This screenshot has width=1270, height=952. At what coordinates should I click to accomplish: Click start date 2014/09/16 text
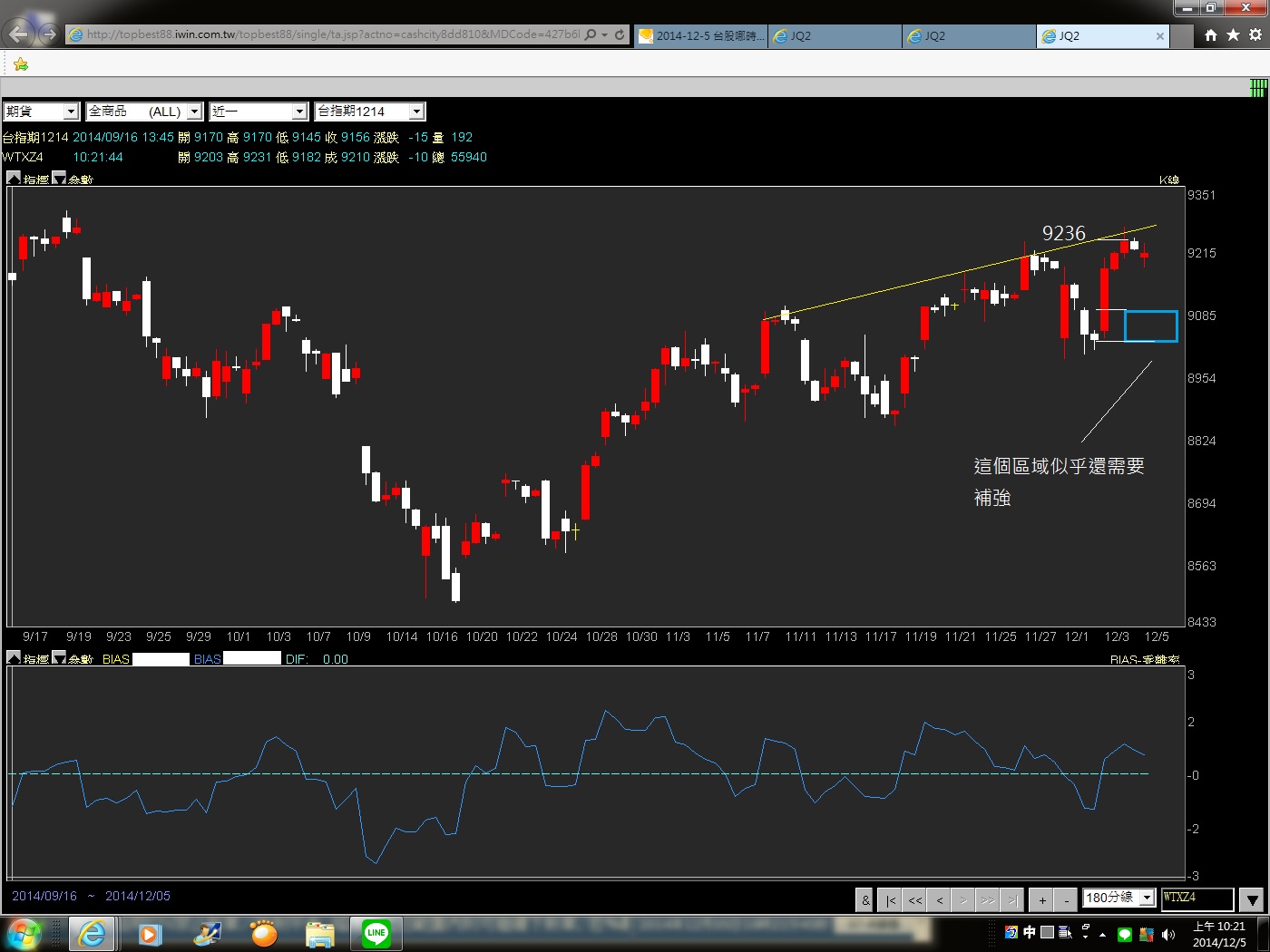coord(44,896)
